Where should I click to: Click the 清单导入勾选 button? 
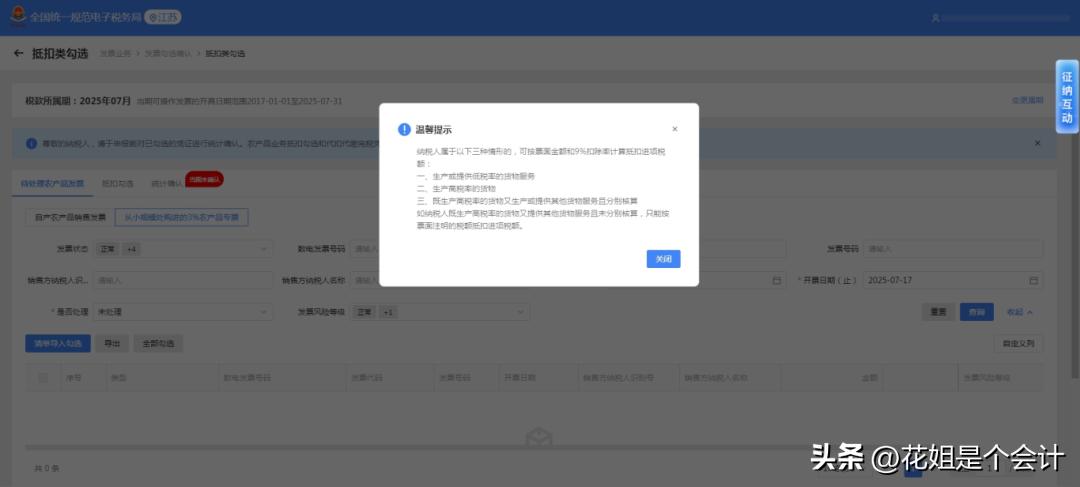tap(58, 343)
